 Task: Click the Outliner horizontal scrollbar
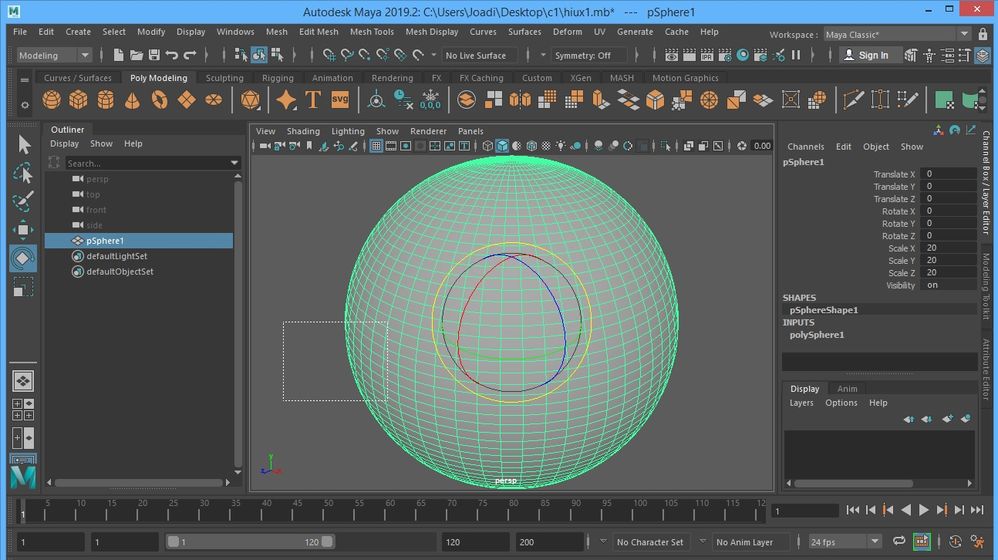pyautogui.click(x=139, y=483)
